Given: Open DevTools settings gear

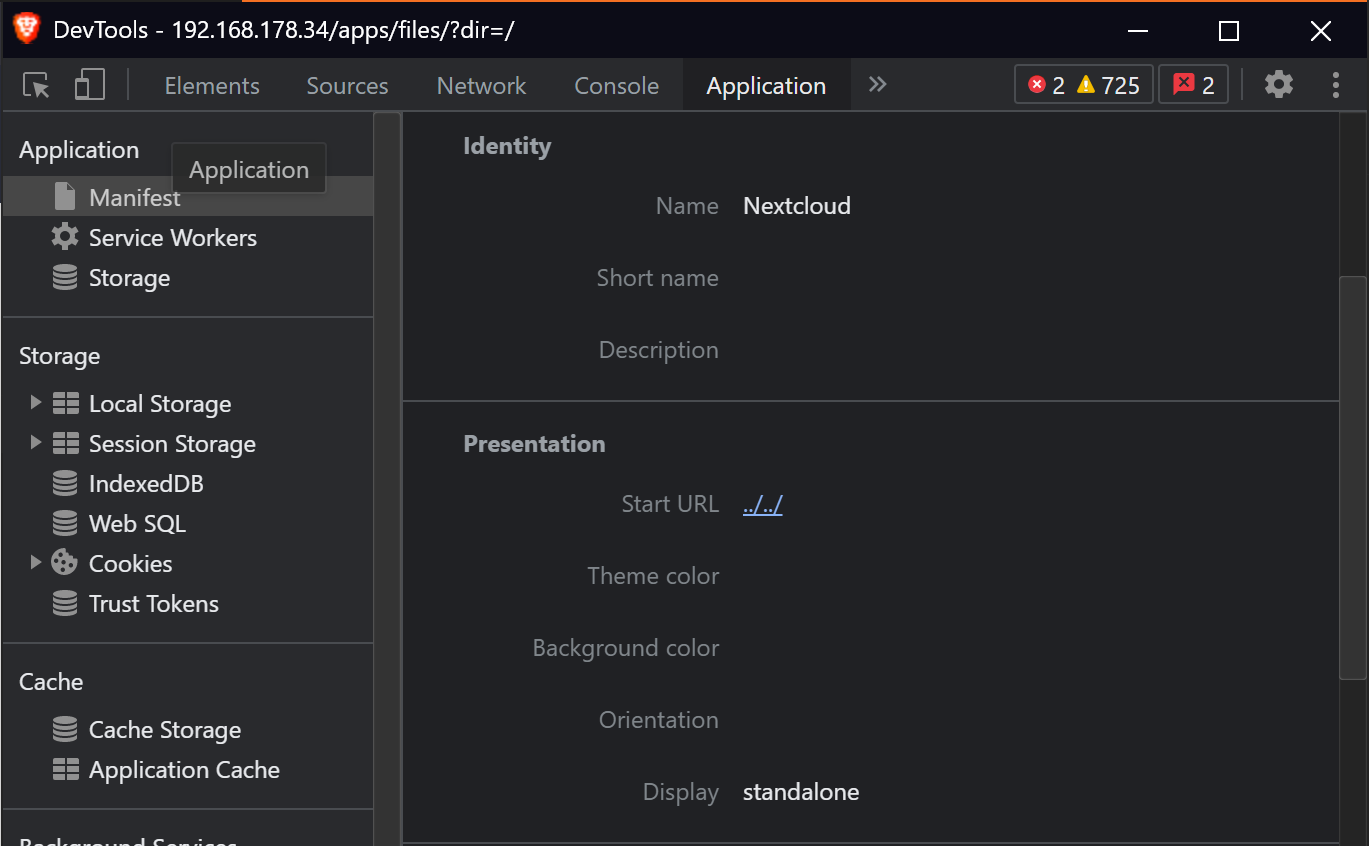Looking at the screenshot, I should coord(1279,85).
